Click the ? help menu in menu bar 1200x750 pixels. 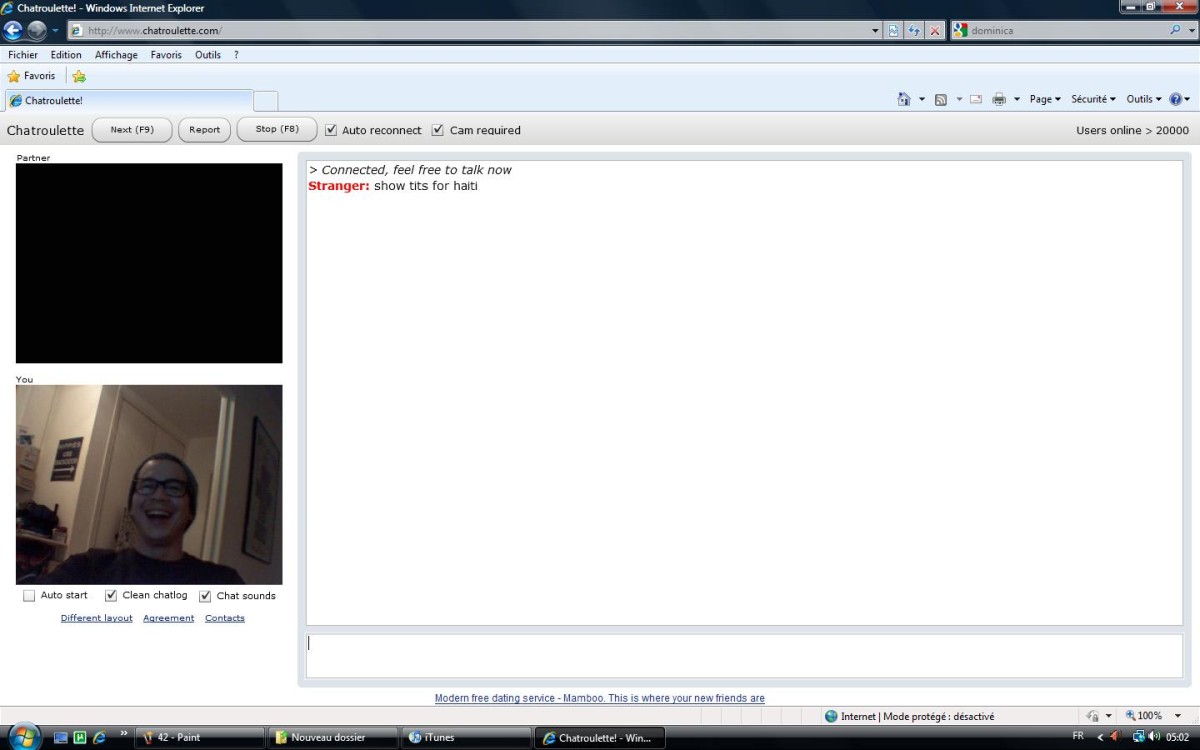[x=236, y=55]
